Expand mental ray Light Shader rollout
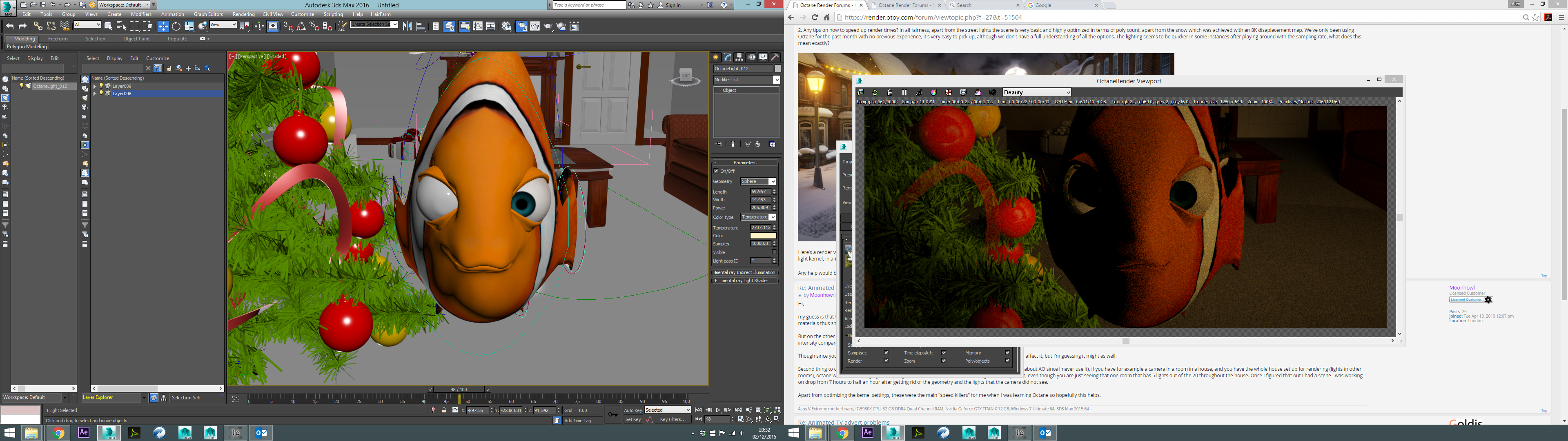Screen dimensions: 1568x441 point(744,281)
